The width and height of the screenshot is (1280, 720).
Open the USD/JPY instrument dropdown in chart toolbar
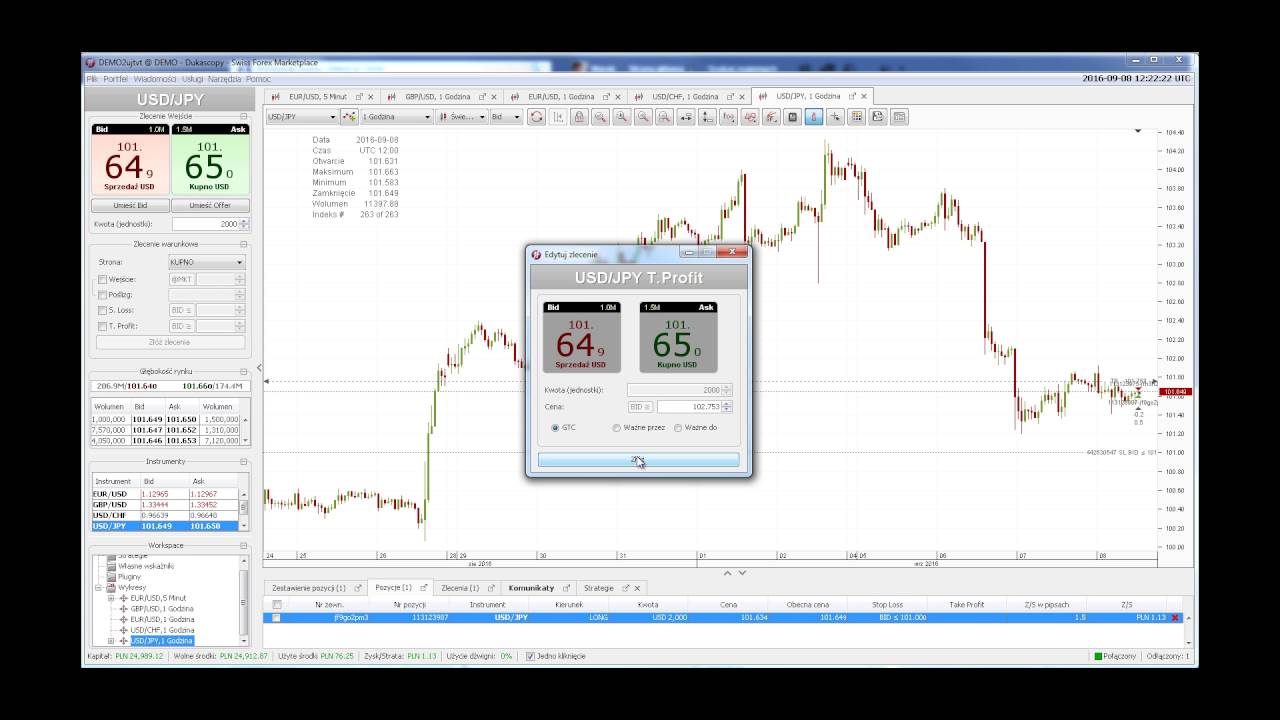301,117
